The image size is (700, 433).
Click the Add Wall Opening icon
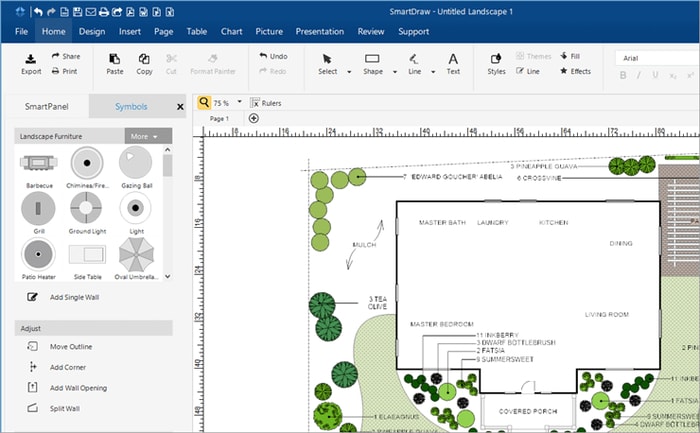[32, 388]
